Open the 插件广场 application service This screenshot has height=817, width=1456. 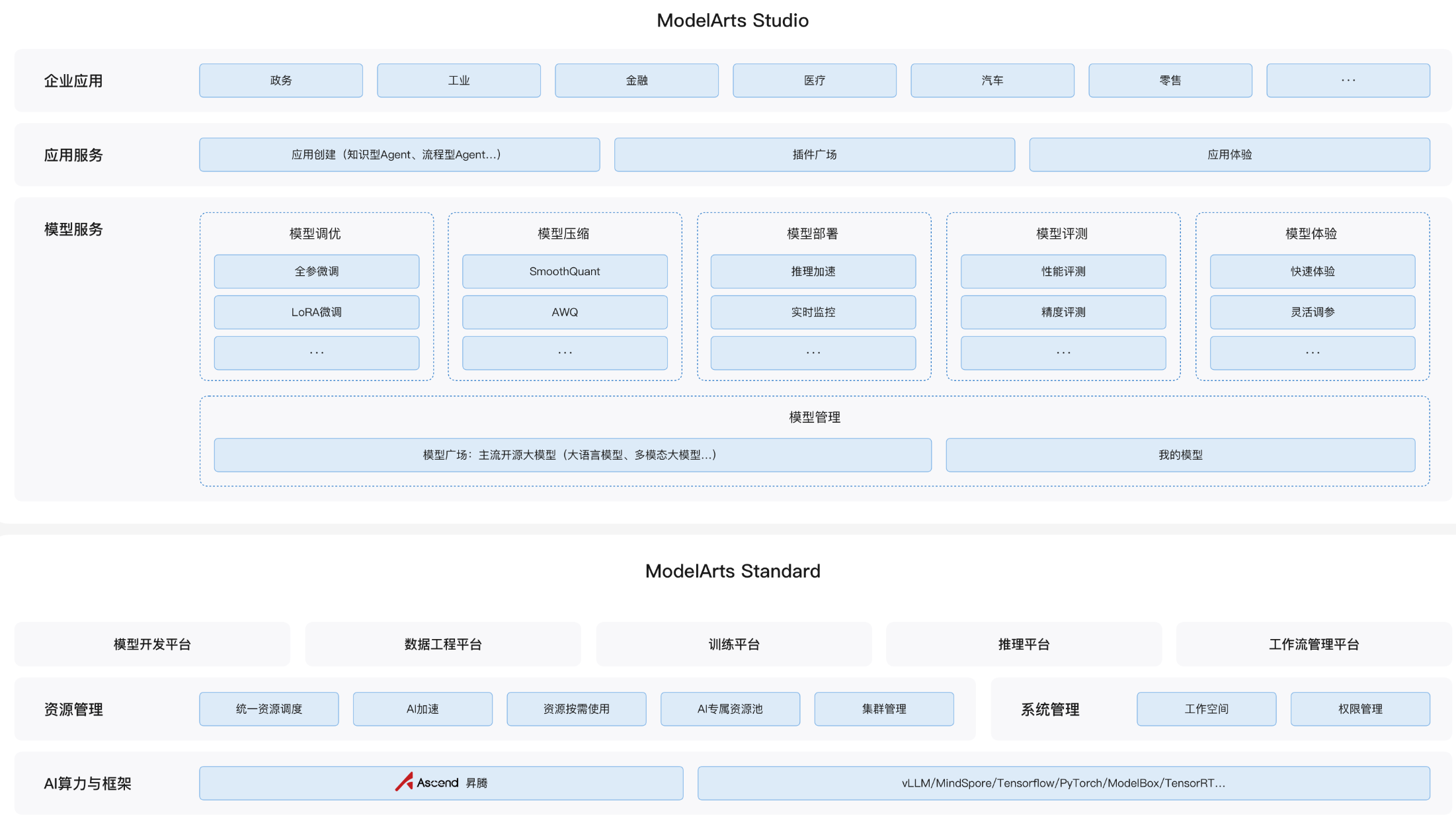815,154
